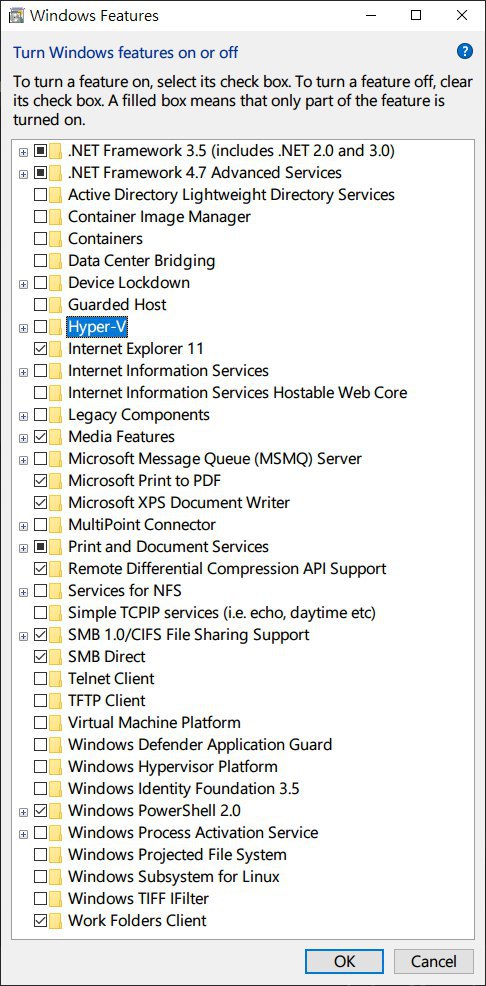Click folder icon beside Windows Subsystem for Linux

click(57, 877)
